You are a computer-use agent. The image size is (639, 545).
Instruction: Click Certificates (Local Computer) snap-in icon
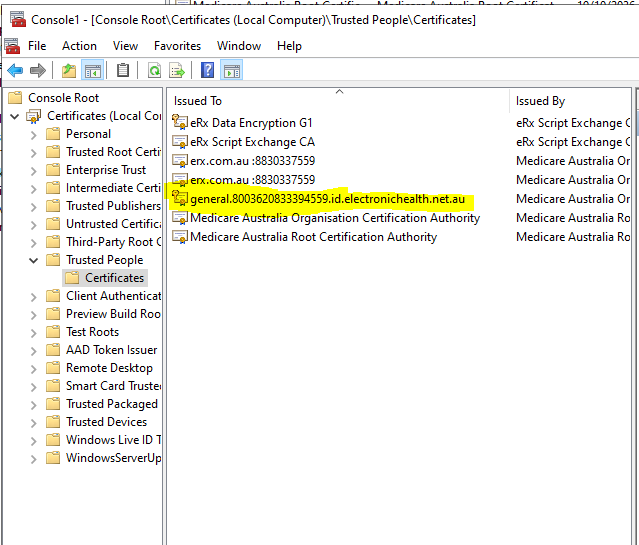pos(34,116)
